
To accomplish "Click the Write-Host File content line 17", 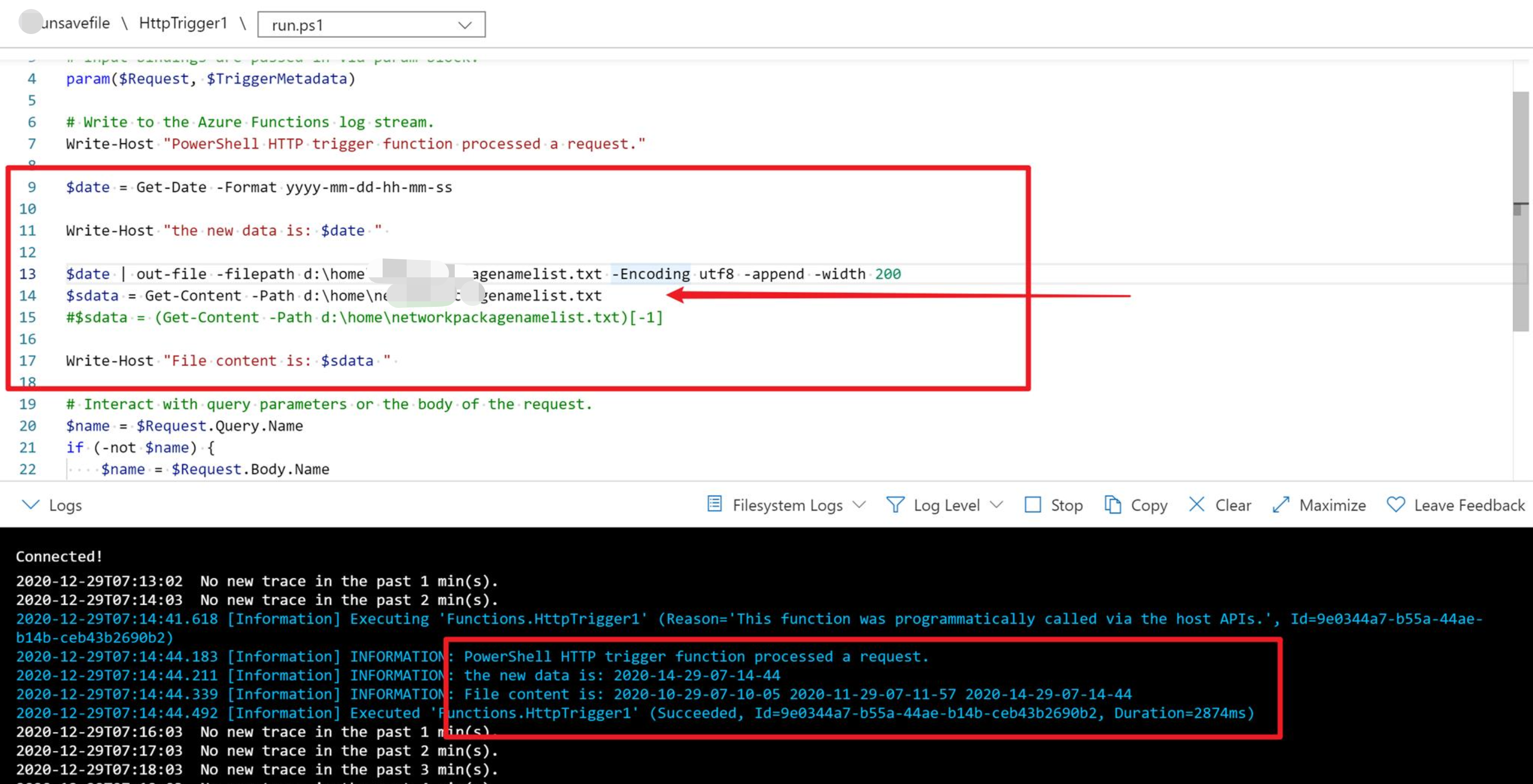I will tap(228, 361).
